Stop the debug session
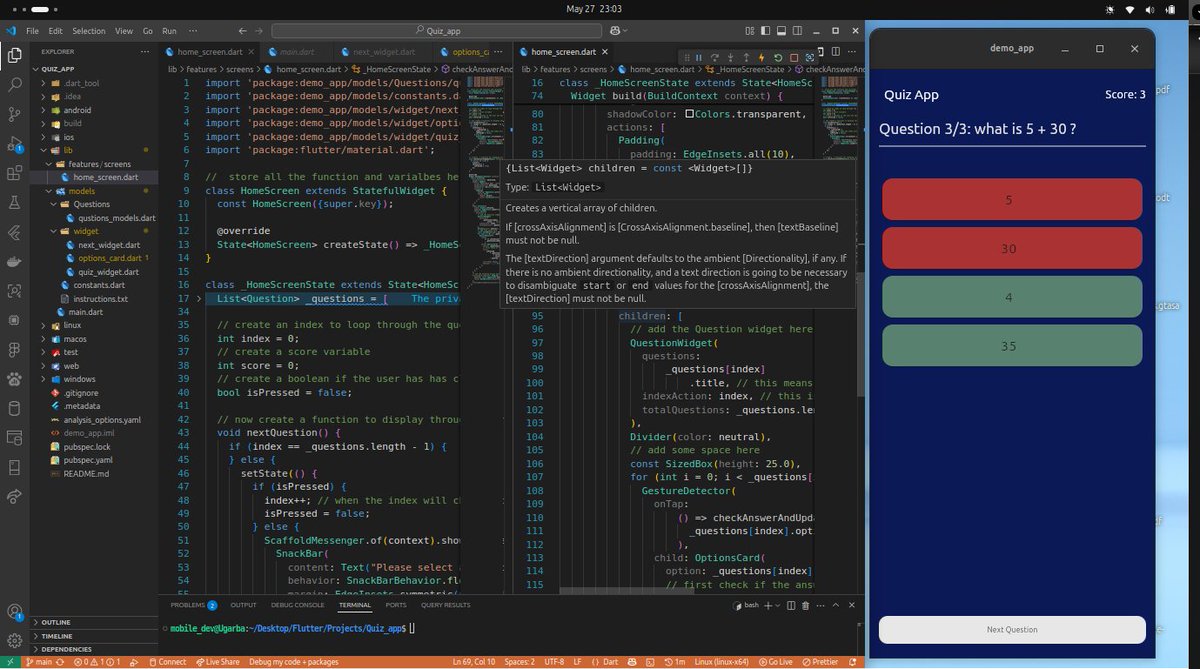The height and width of the screenshot is (669, 1200). [x=793, y=57]
